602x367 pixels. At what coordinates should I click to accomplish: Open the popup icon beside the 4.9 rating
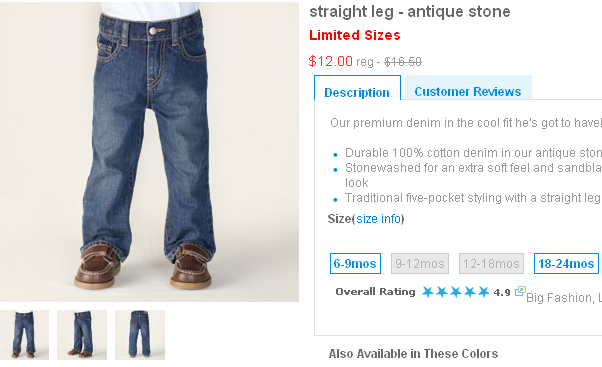pos(520,291)
